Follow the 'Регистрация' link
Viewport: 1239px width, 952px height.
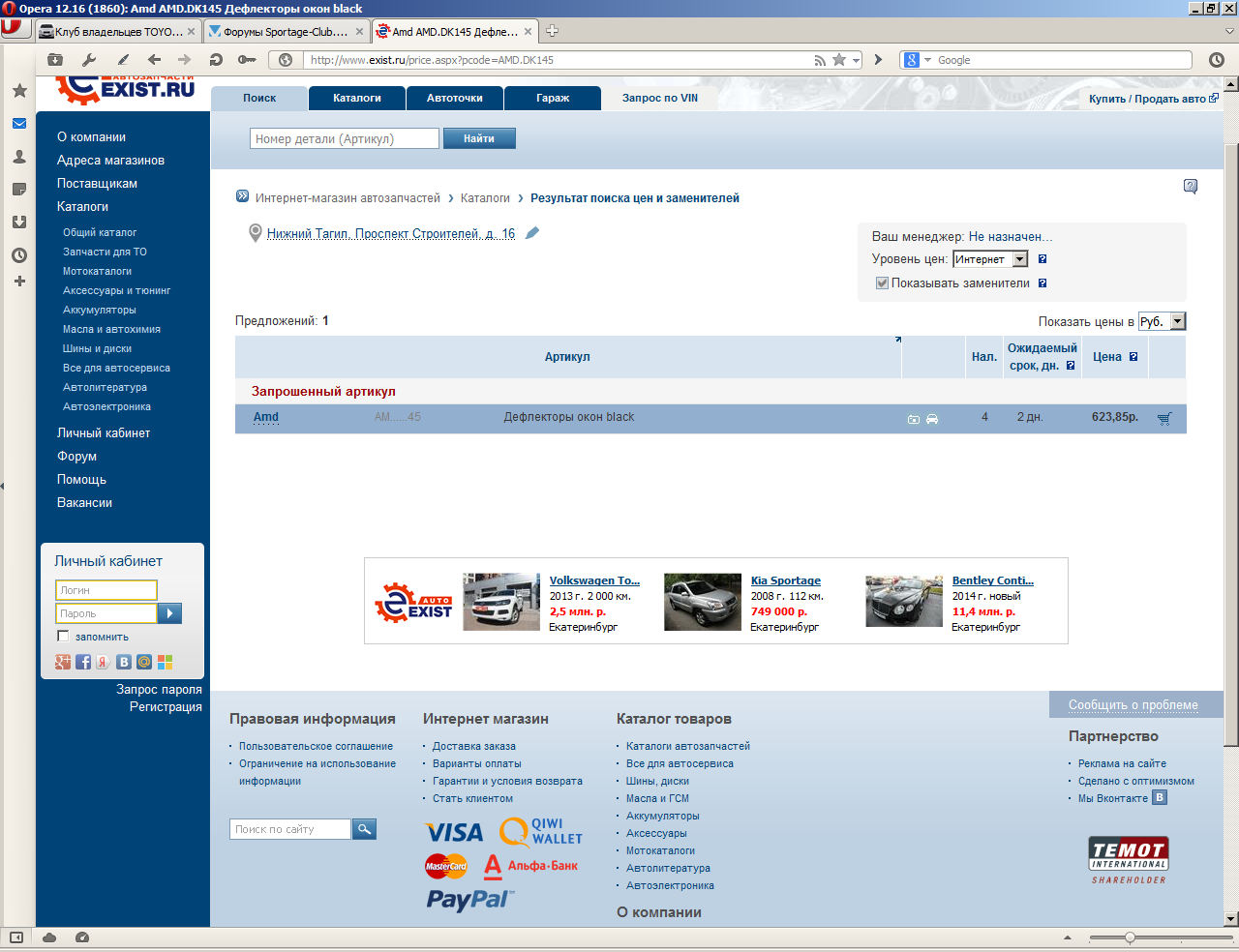[166, 707]
